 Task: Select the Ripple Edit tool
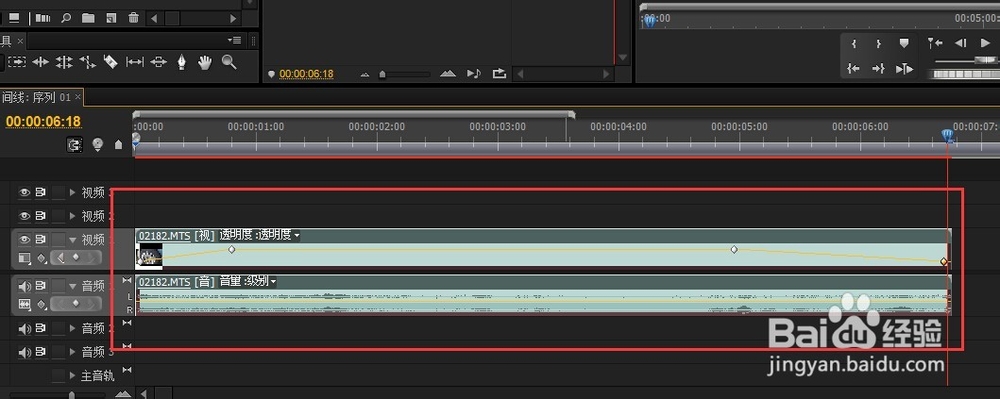pyautogui.click(x=40, y=62)
